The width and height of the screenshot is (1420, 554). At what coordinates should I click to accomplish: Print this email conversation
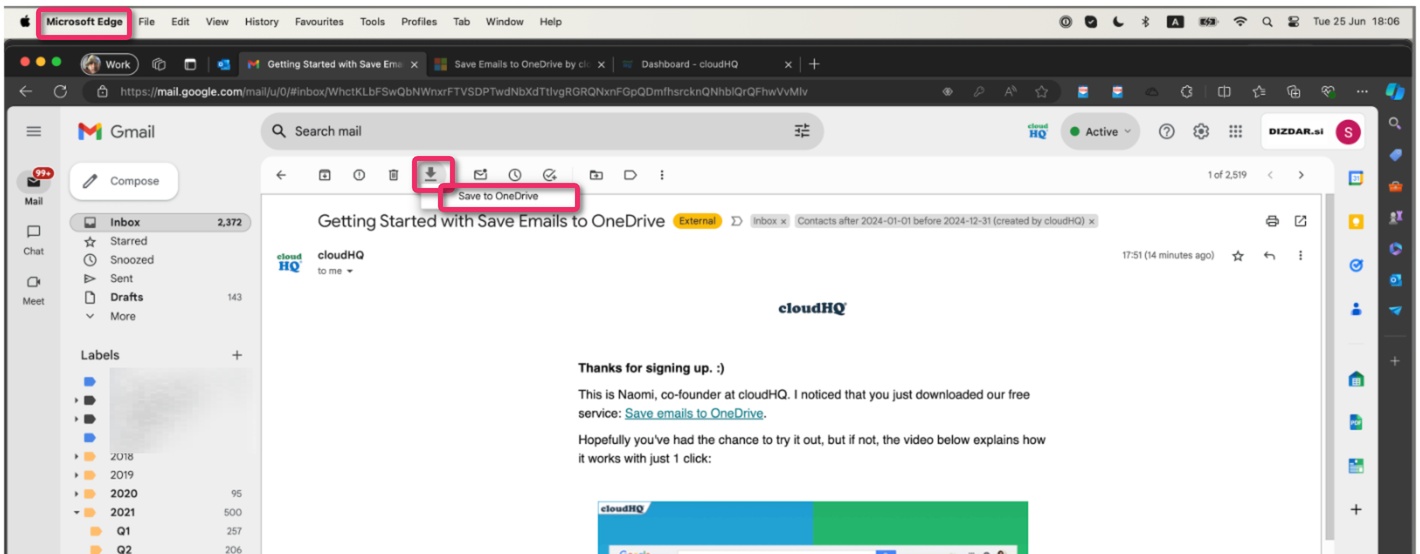click(1272, 221)
